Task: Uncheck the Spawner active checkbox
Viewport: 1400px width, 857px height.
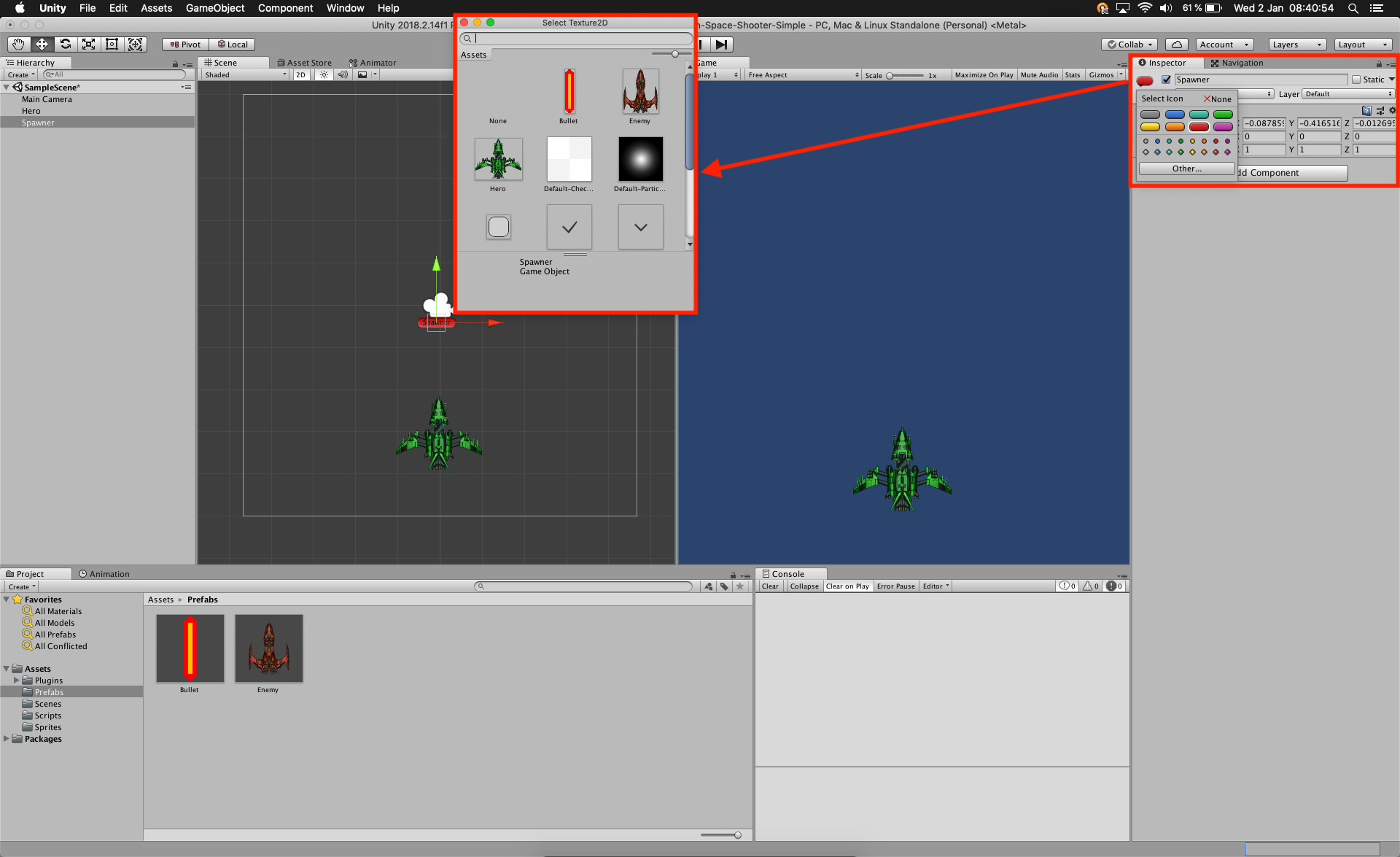Action: click(1166, 80)
